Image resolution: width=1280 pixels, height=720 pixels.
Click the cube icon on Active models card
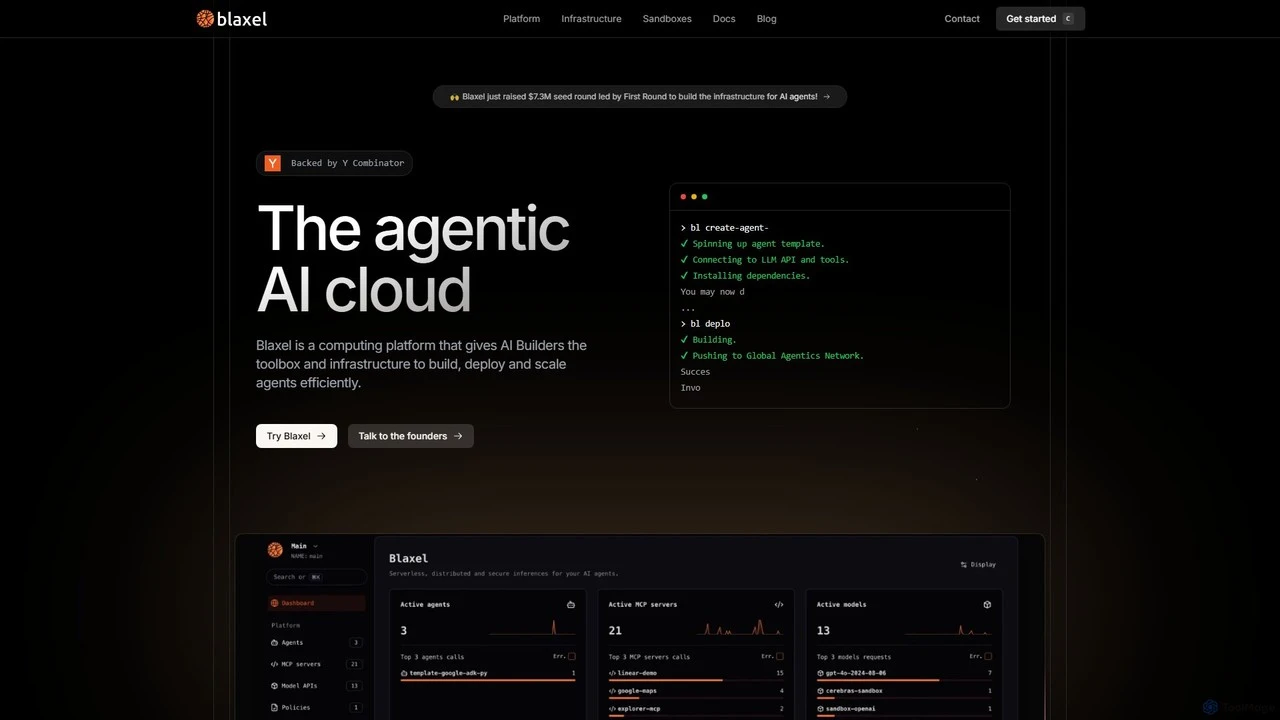click(x=987, y=605)
